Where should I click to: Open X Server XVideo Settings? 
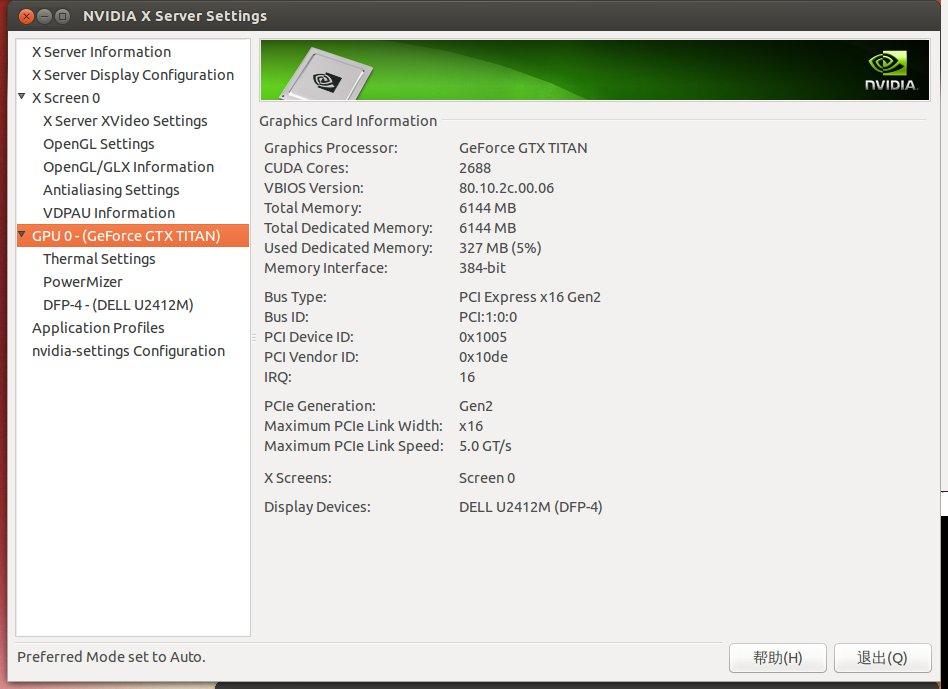[x=125, y=121]
